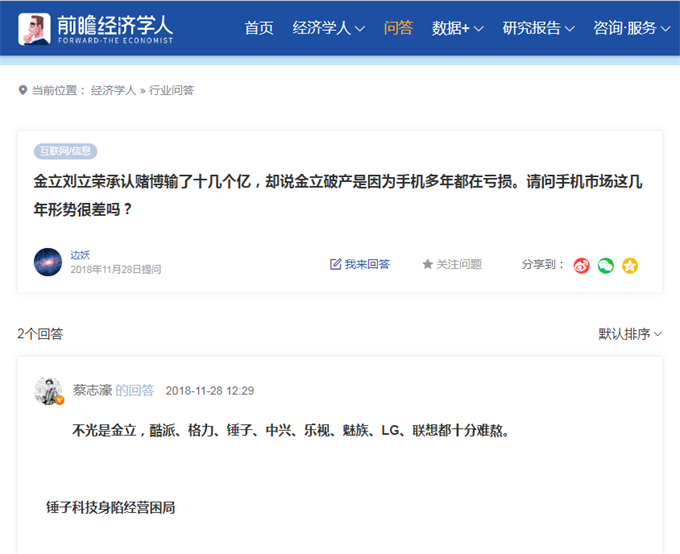Viewport: 680px width, 554px height.
Task: Click the 的回答 link next to 蔡志濠
Action: [134, 390]
